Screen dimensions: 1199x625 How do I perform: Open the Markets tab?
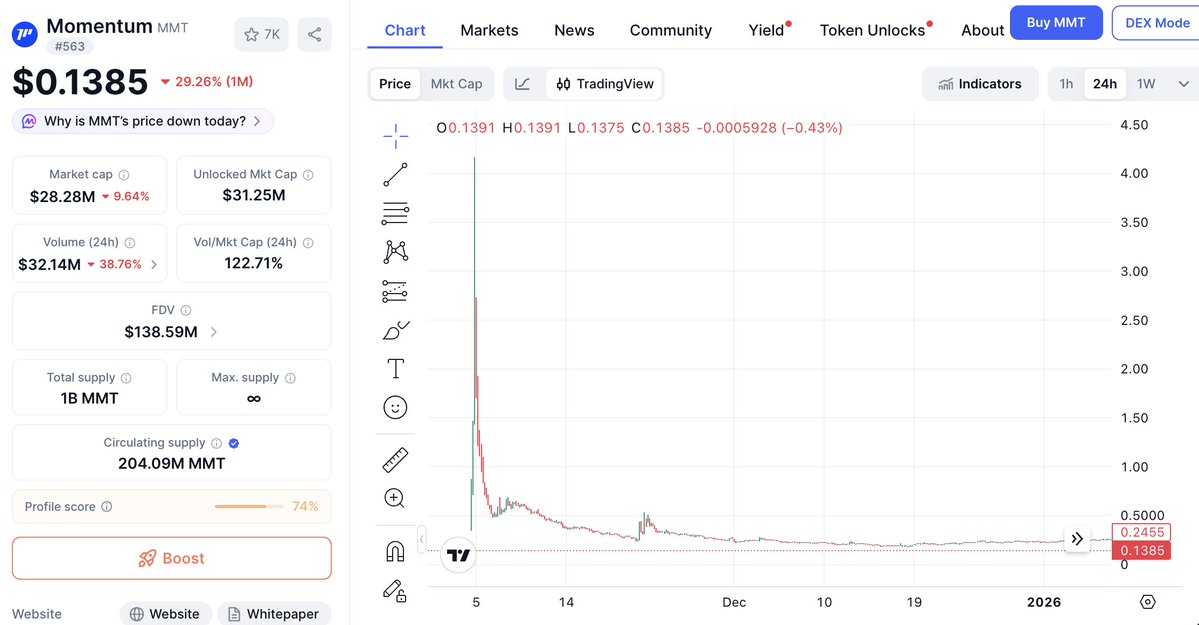pyautogui.click(x=489, y=30)
